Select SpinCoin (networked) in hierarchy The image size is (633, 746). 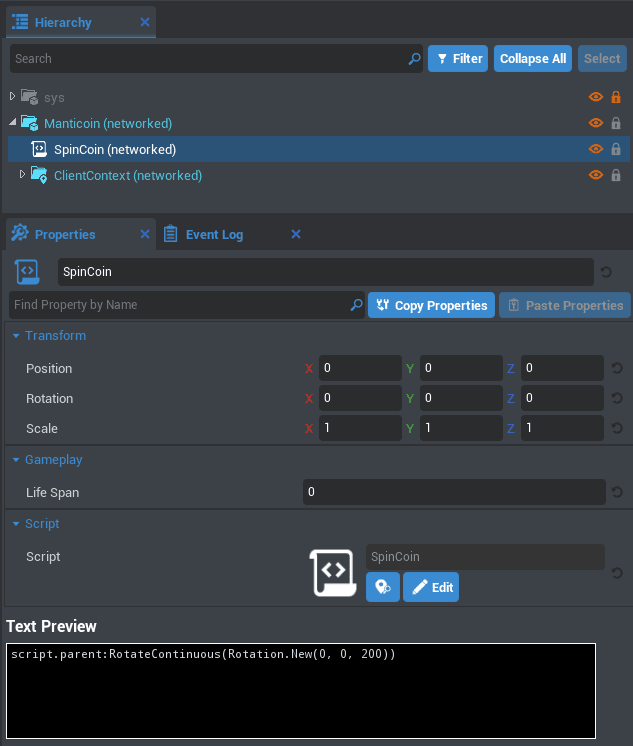(319, 149)
